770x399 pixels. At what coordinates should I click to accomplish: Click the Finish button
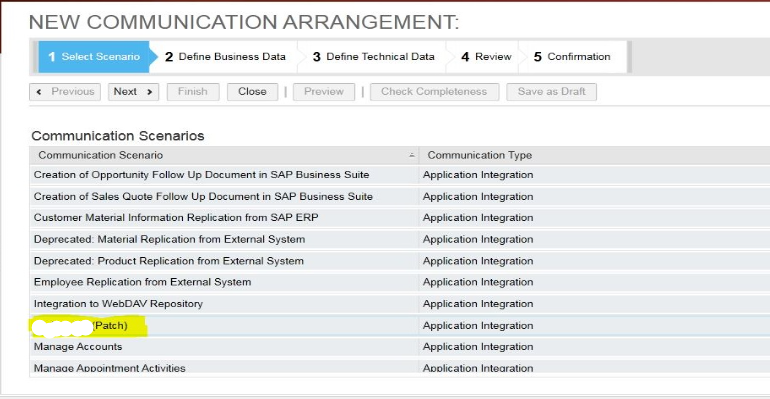193,92
